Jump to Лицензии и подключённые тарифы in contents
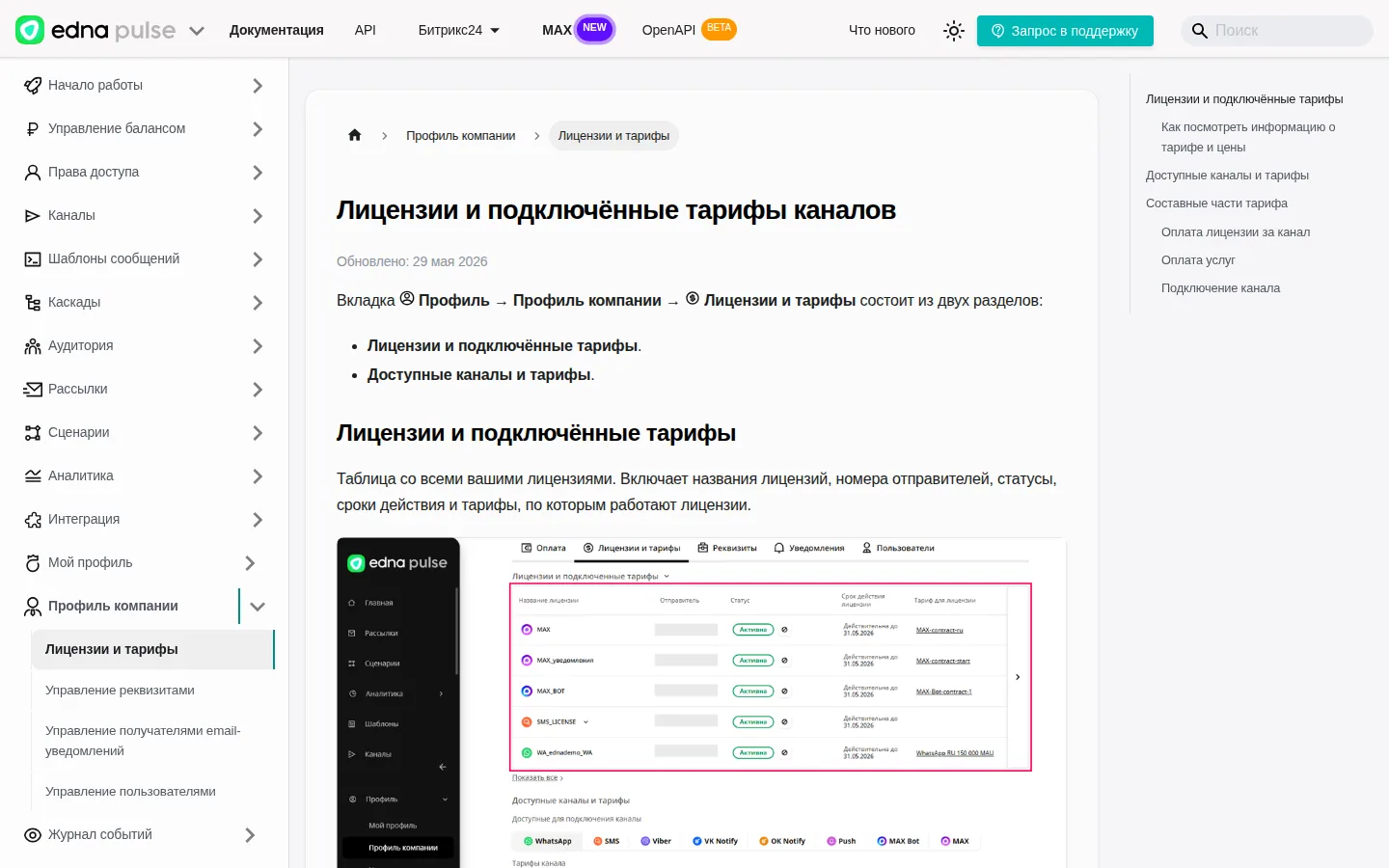 click(1244, 99)
